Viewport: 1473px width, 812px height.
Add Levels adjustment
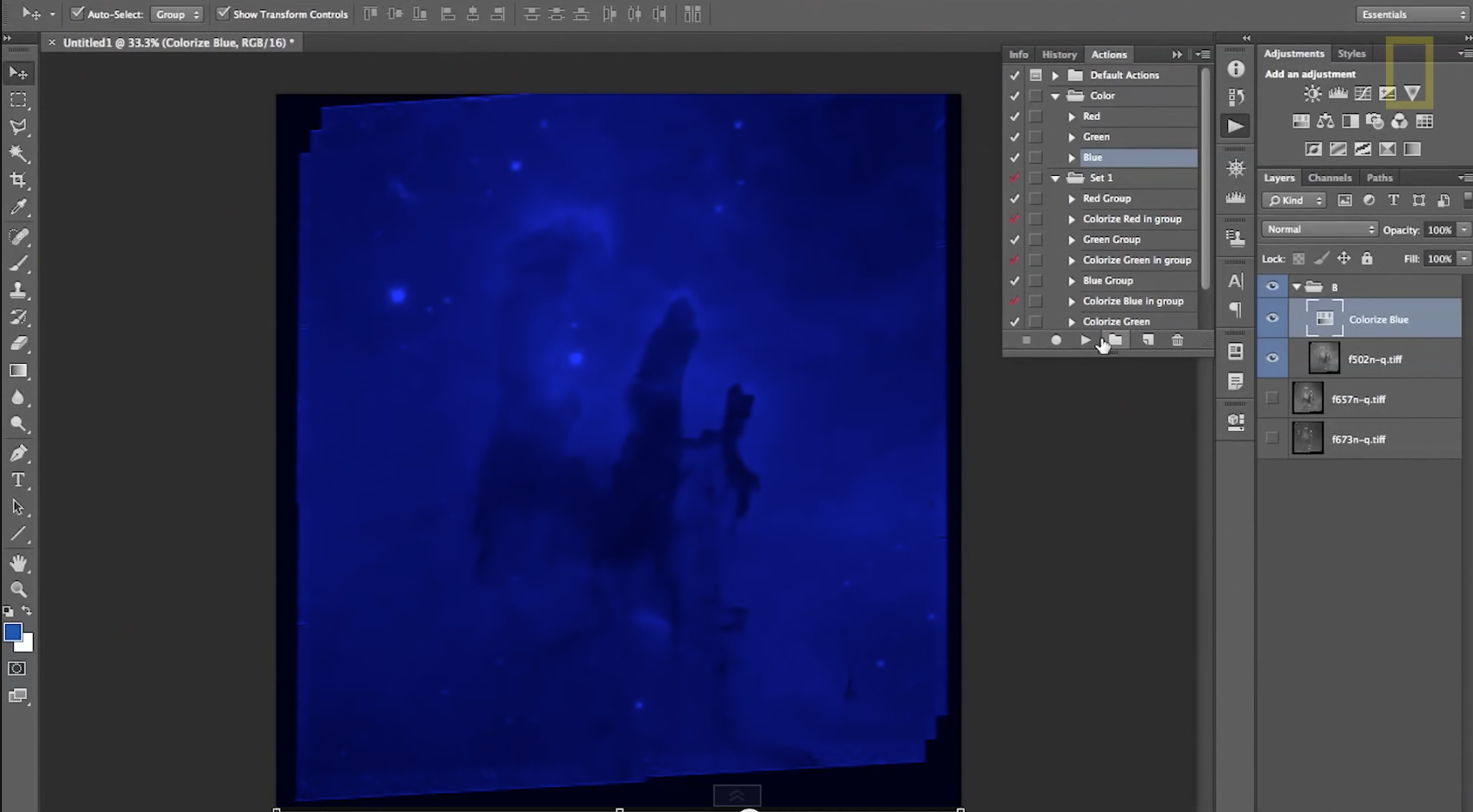(x=1338, y=94)
